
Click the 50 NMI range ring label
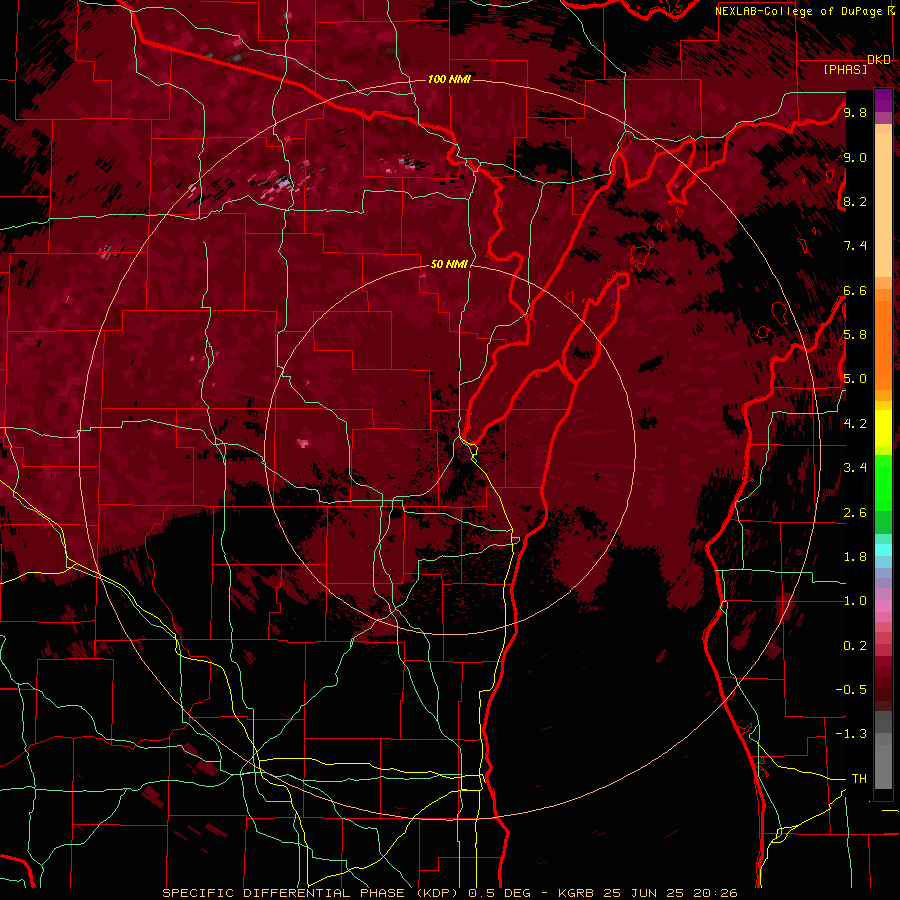coord(449,264)
